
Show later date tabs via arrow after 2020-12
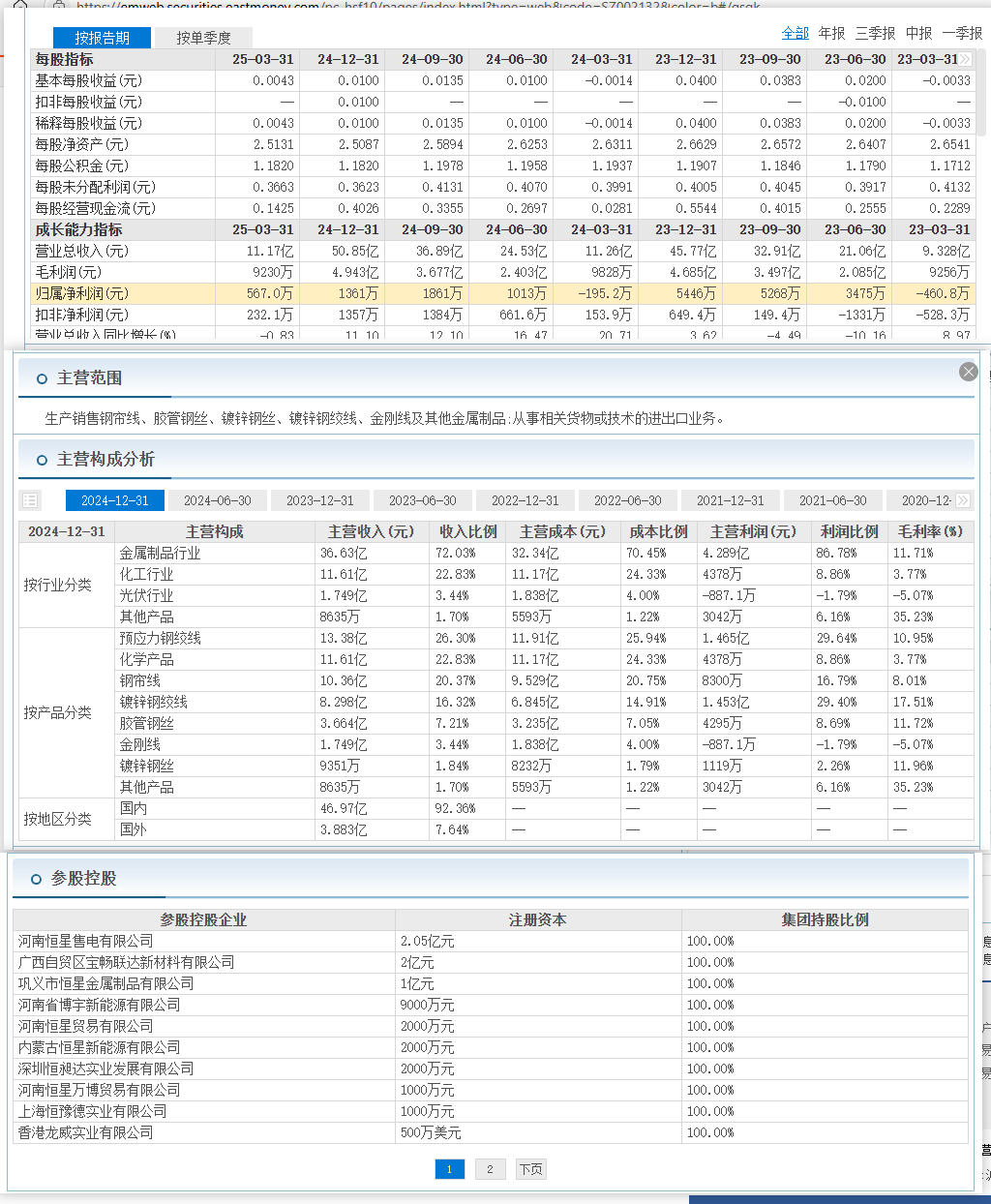(x=963, y=500)
